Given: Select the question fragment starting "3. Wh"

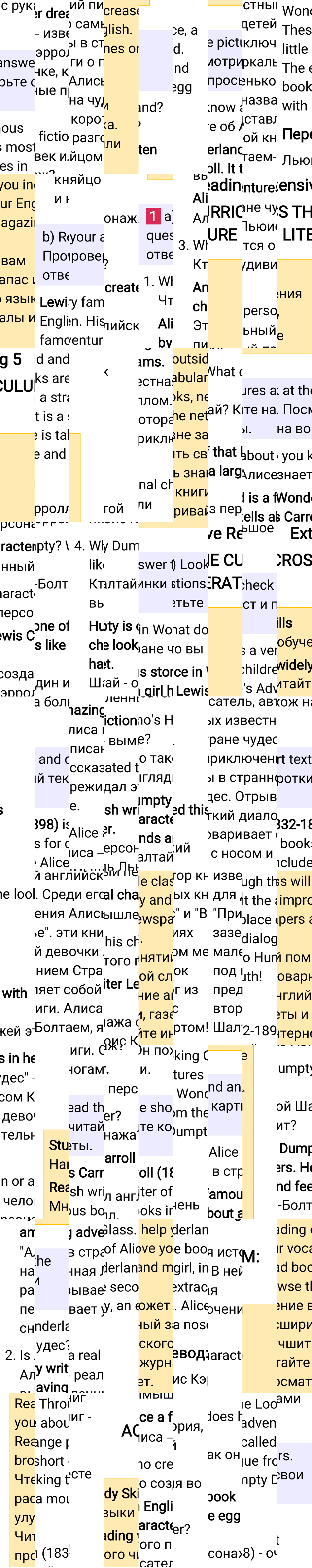Looking at the screenshot, I should 193,245.
